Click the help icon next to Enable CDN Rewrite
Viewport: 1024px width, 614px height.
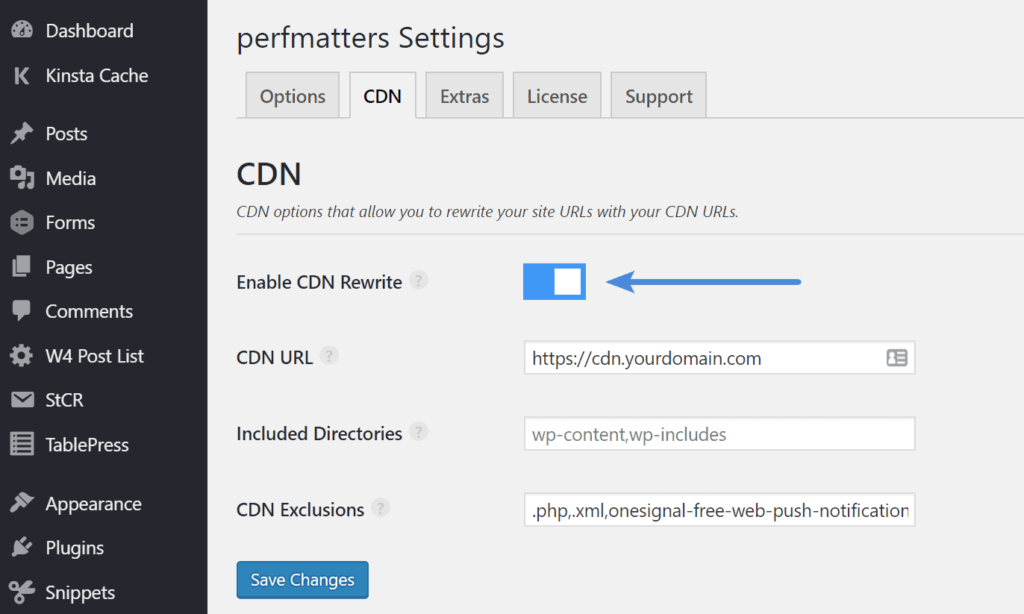tap(418, 281)
